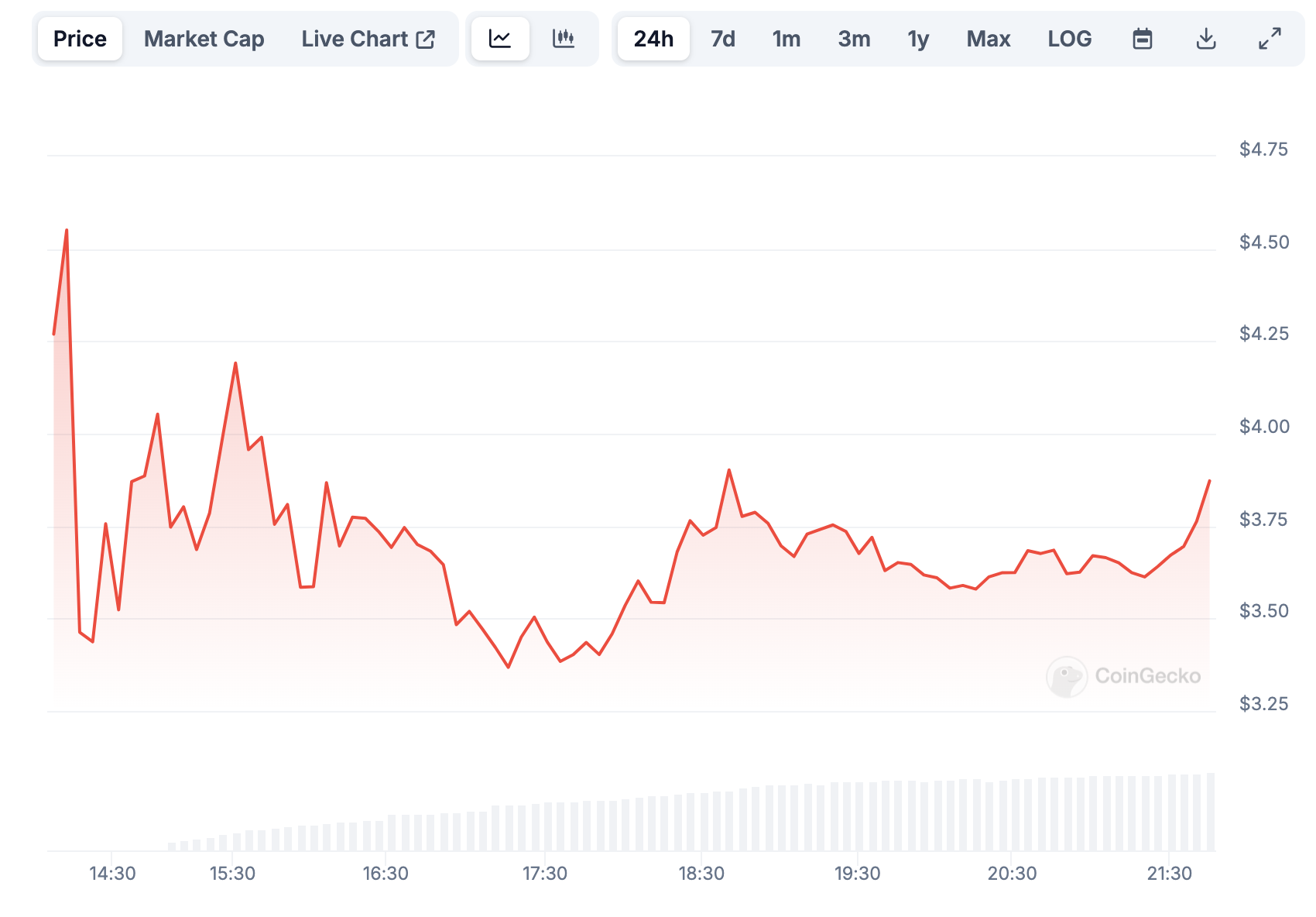Show the Max price history

989,39
